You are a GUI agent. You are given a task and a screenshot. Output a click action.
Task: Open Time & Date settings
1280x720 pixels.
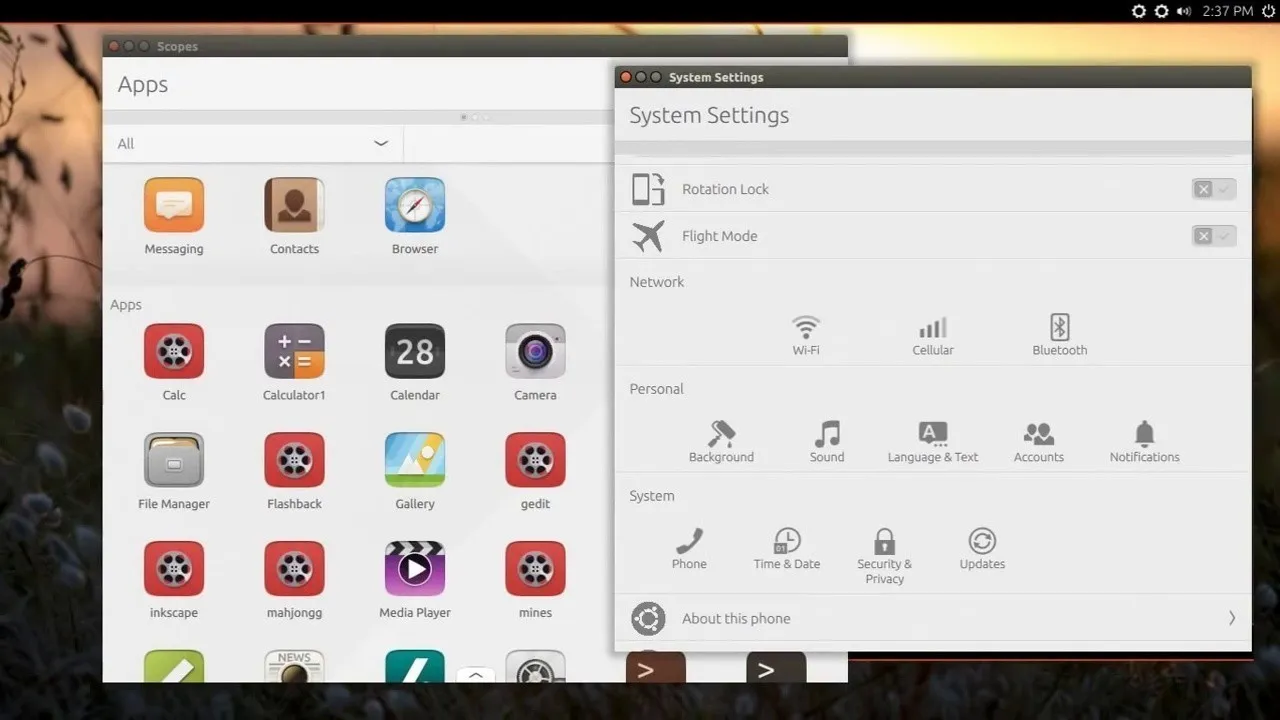pyautogui.click(x=786, y=548)
